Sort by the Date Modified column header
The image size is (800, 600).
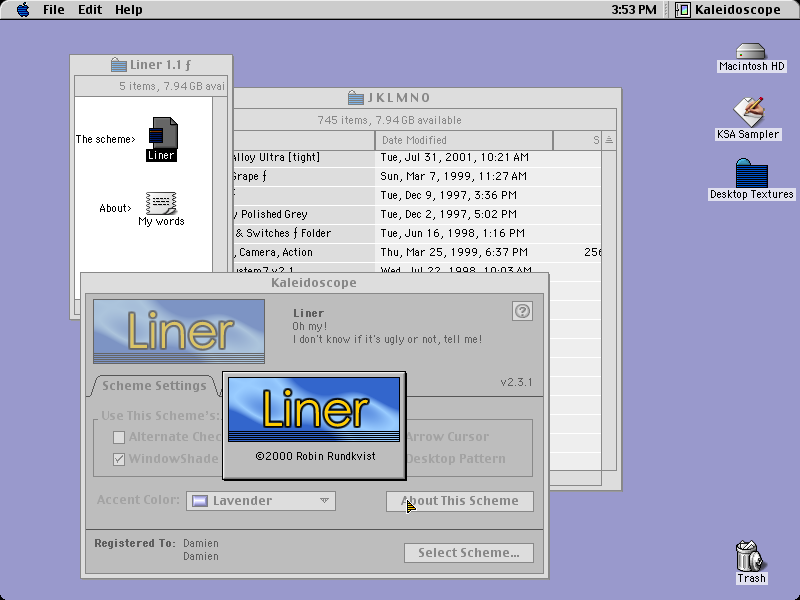tap(464, 140)
